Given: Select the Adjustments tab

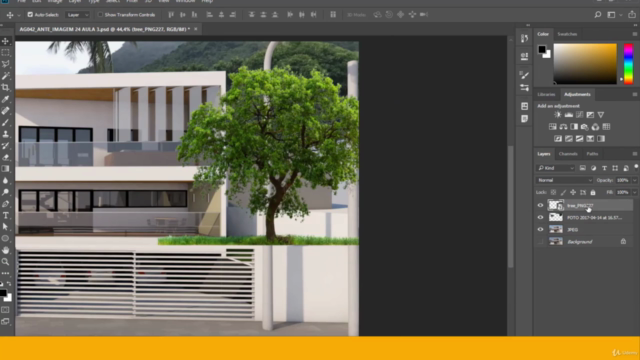Looking at the screenshot, I should coord(577,94).
